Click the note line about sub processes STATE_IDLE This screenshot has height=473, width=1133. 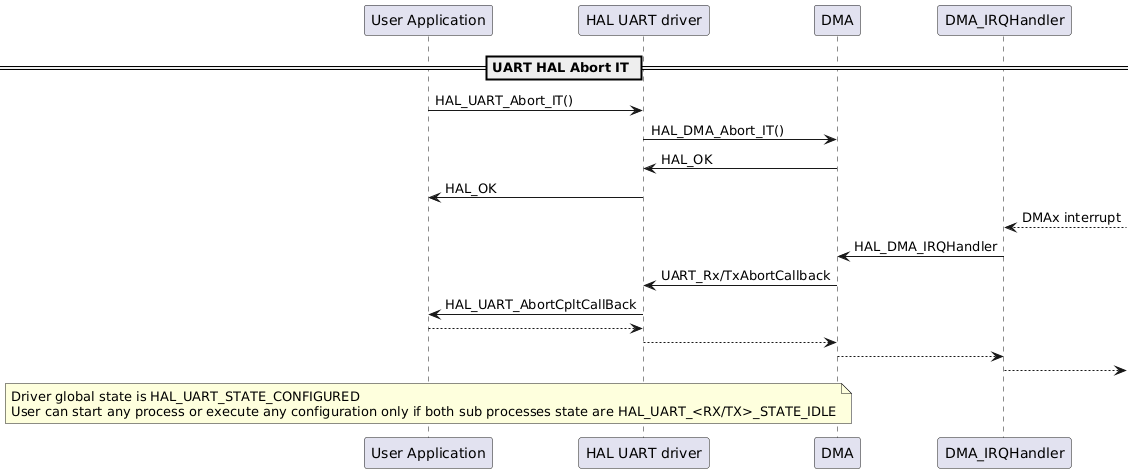[x=423, y=412]
